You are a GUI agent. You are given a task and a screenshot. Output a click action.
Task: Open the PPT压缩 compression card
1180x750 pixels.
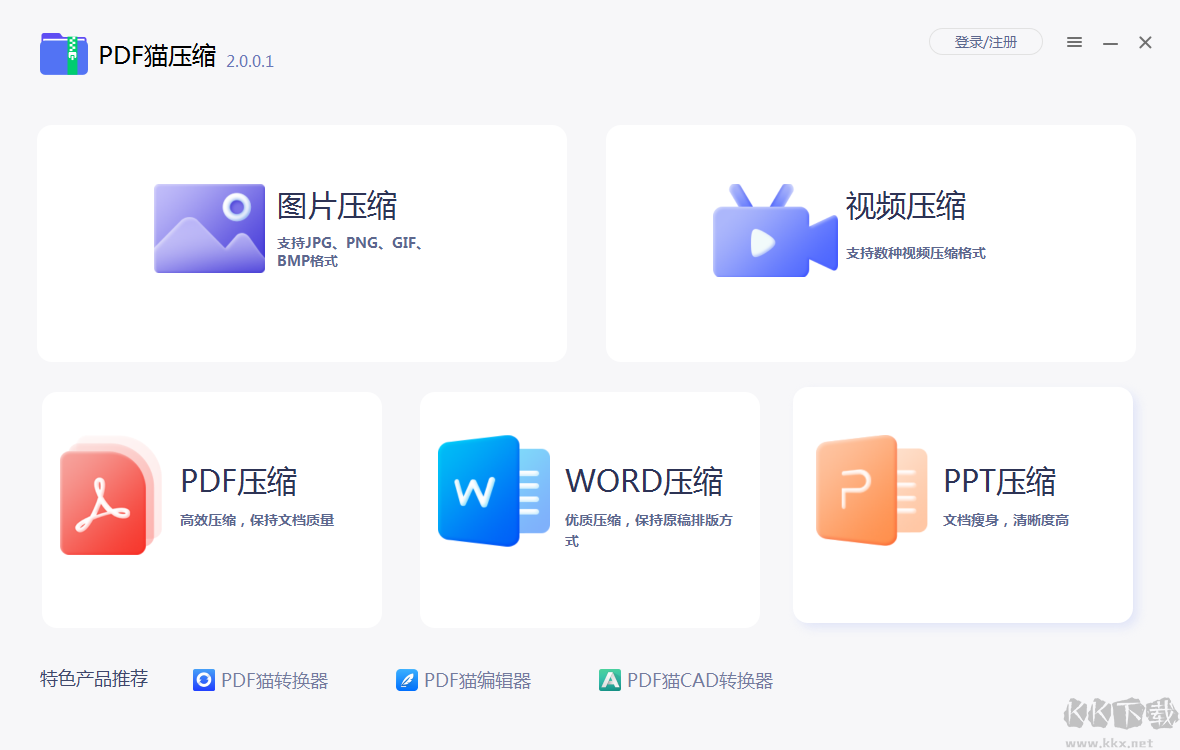point(962,505)
